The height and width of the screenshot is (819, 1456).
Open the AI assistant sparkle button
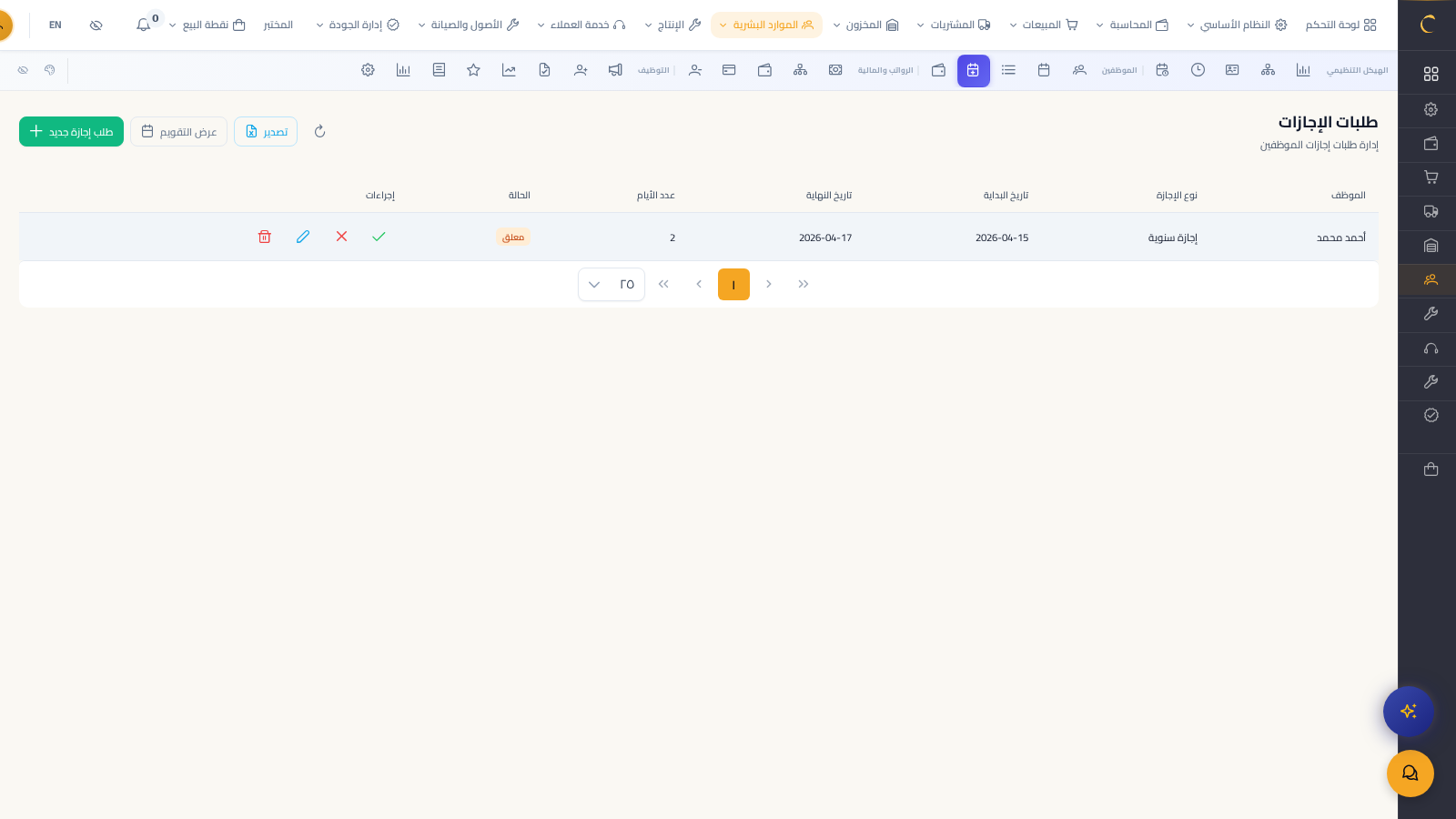click(1408, 712)
